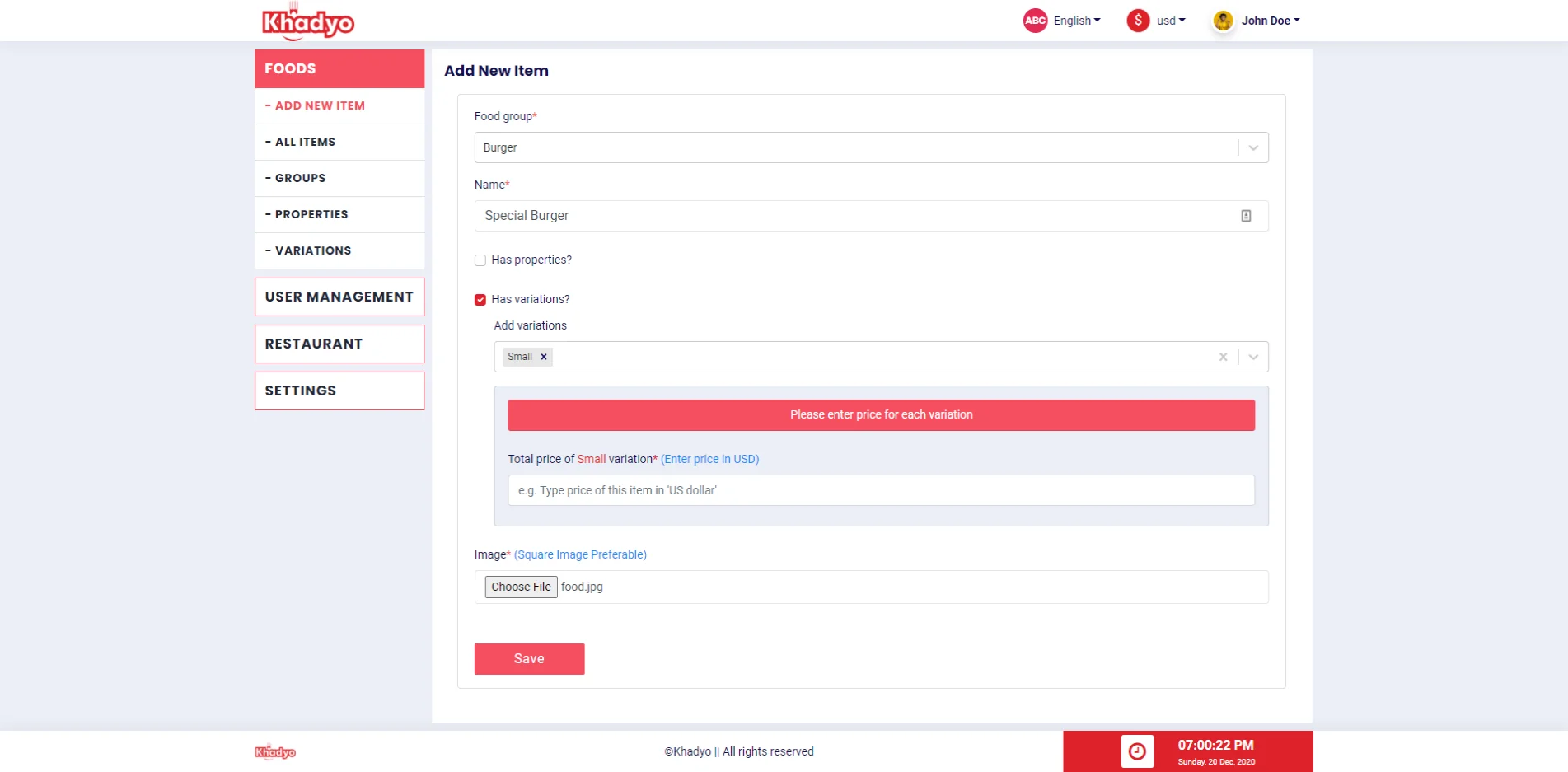Click the dollar currency icon
The image size is (1568, 772).
pyautogui.click(x=1138, y=21)
